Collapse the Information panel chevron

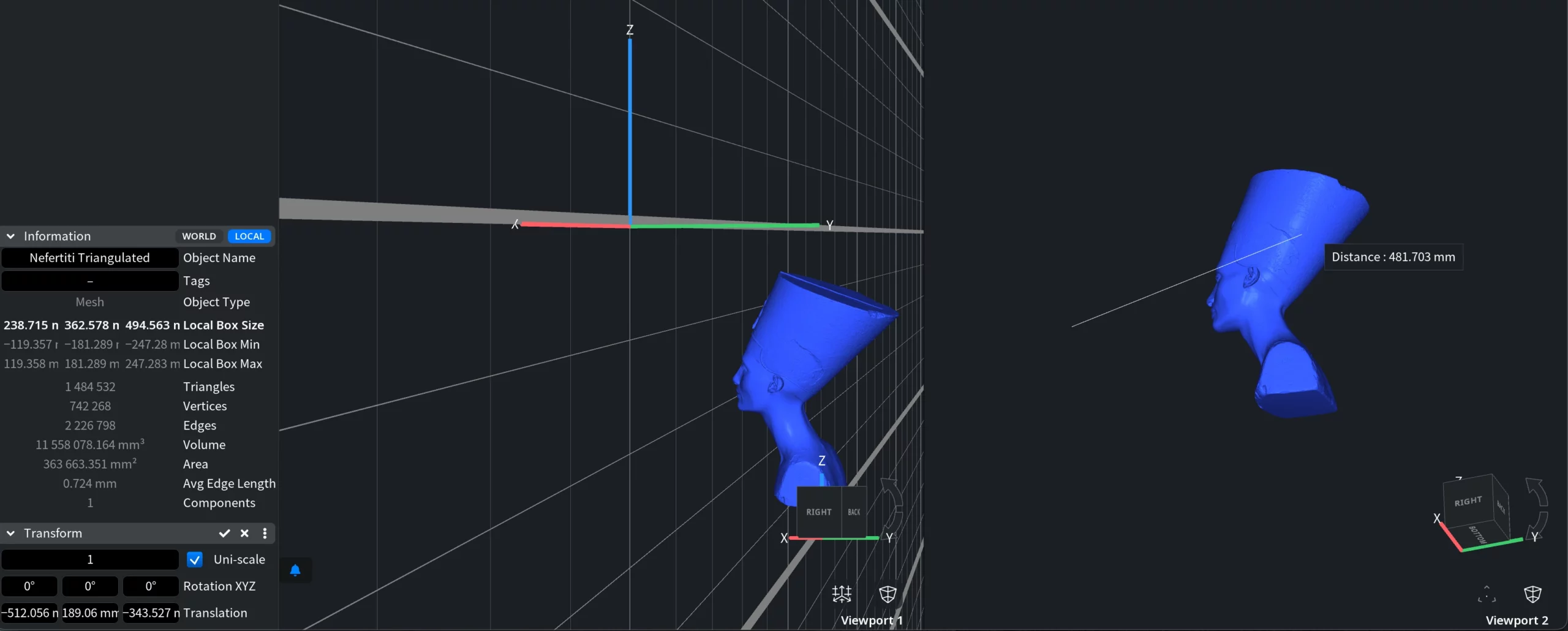click(x=10, y=236)
